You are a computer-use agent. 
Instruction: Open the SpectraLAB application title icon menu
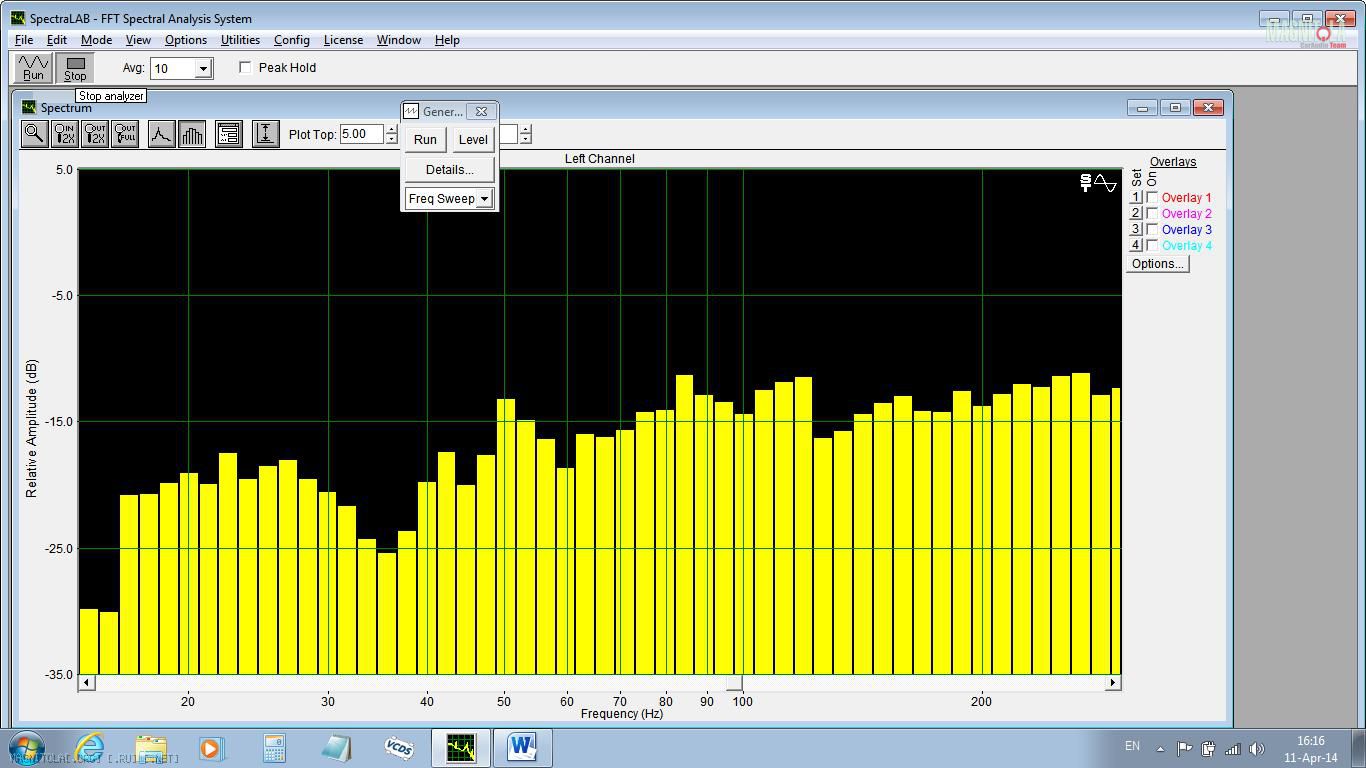(18, 18)
